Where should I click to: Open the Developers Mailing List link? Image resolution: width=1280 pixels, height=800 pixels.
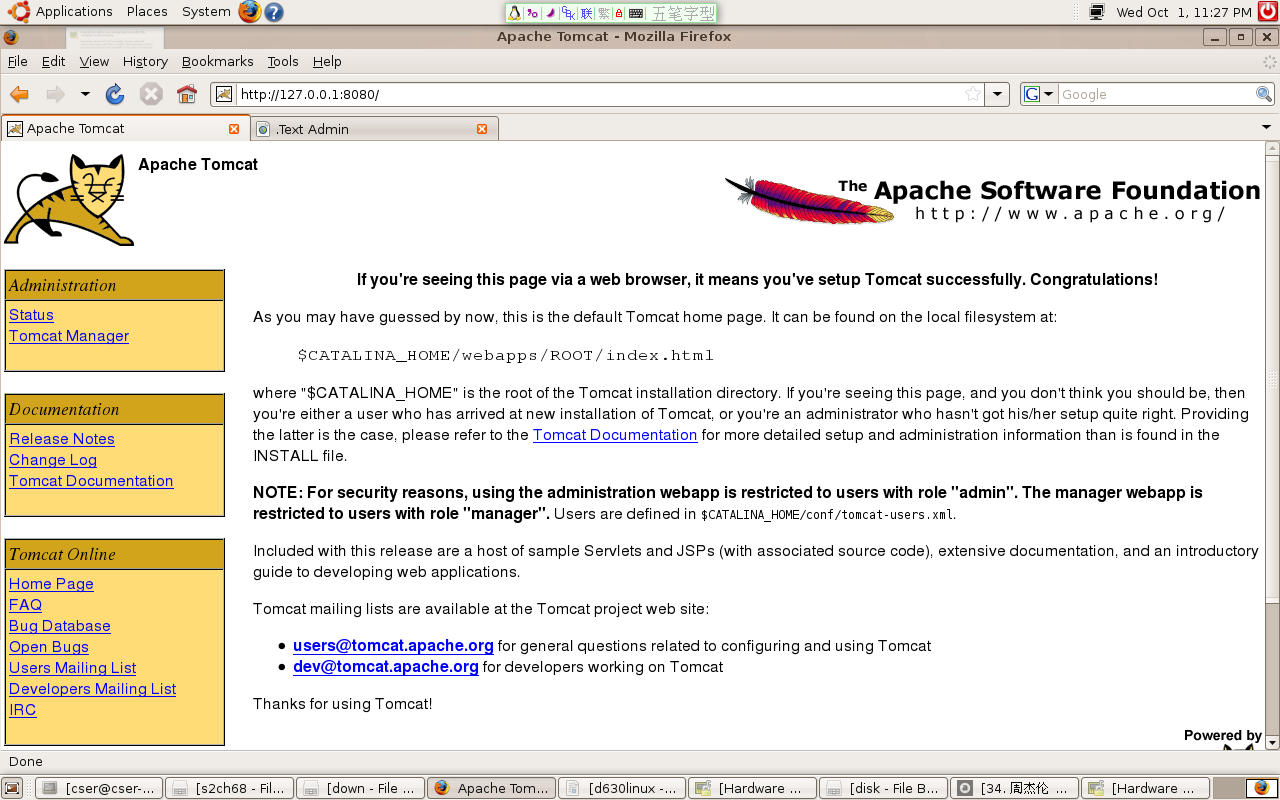93,689
